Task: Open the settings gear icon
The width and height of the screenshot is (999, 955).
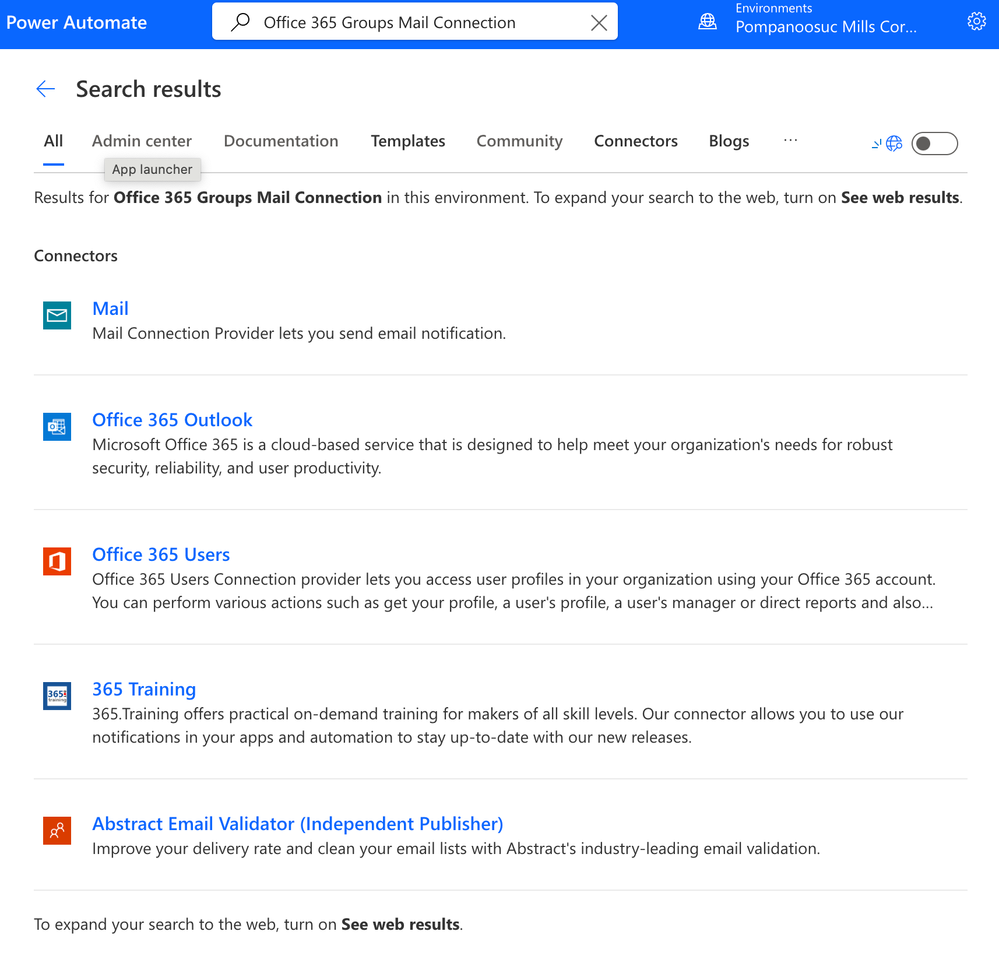Action: coord(976,22)
